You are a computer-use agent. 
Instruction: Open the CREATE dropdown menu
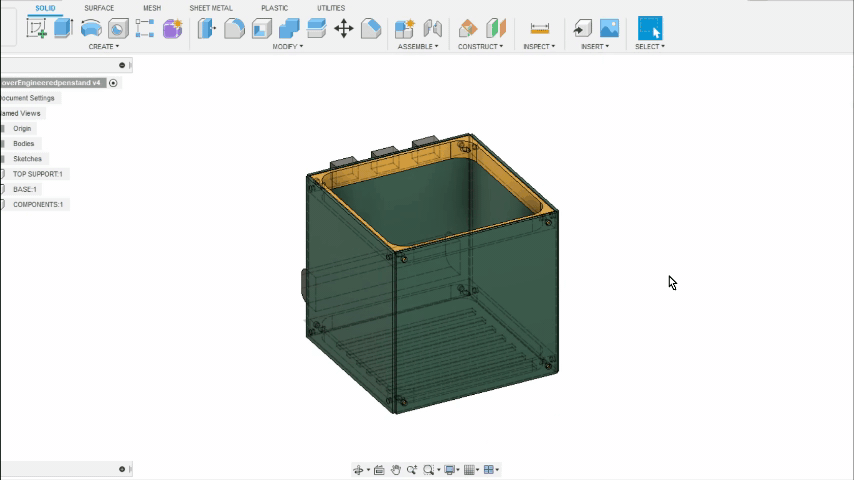pos(103,47)
